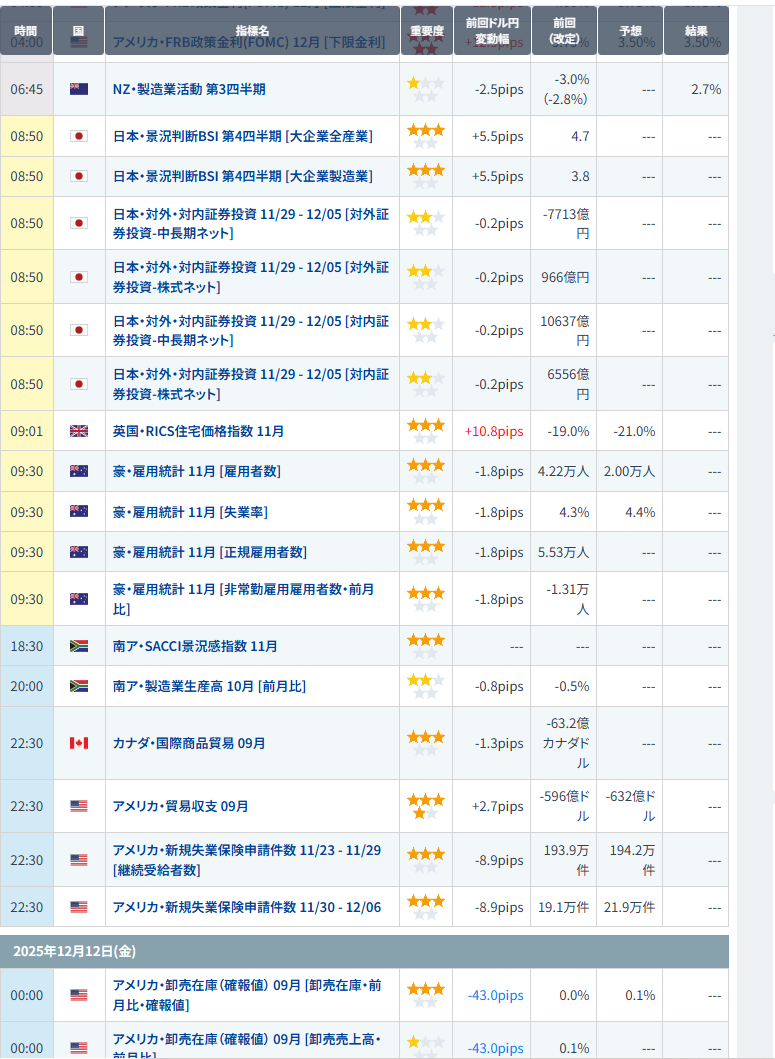Click the 重要度 column header
775x1059 pixels.
pyautogui.click(x=426, y=32)
